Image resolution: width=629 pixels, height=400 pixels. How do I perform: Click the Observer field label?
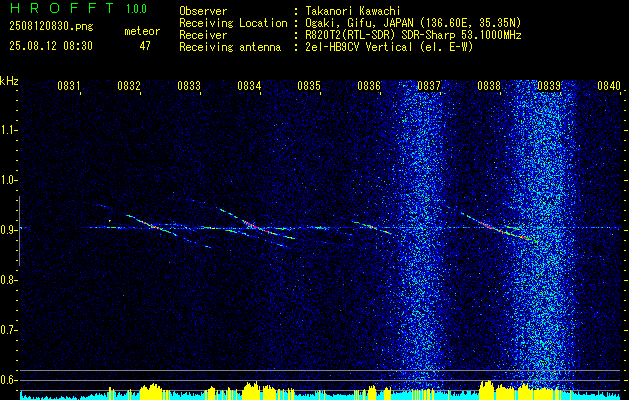coord(203,11)
